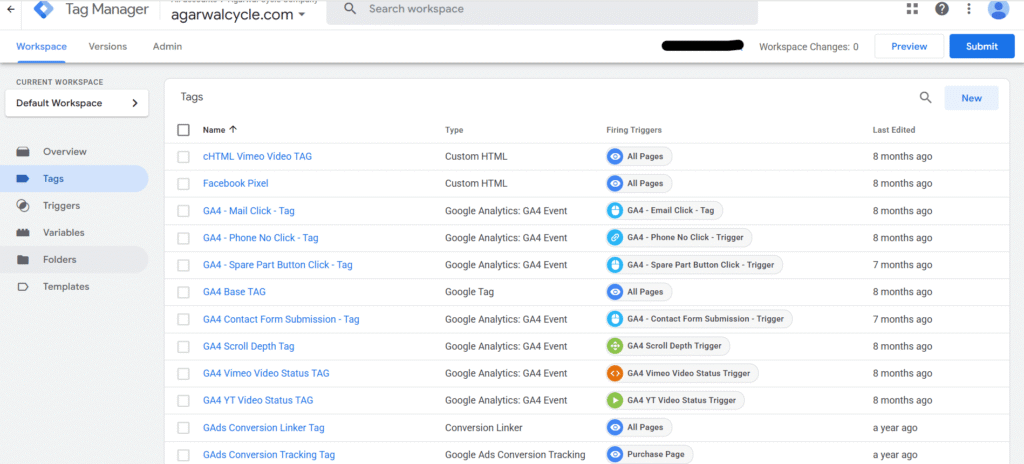Click All Pages eye icon in GA4 Base TAG row
This screenshot has height=464, width=1024.
pos(615,292)
